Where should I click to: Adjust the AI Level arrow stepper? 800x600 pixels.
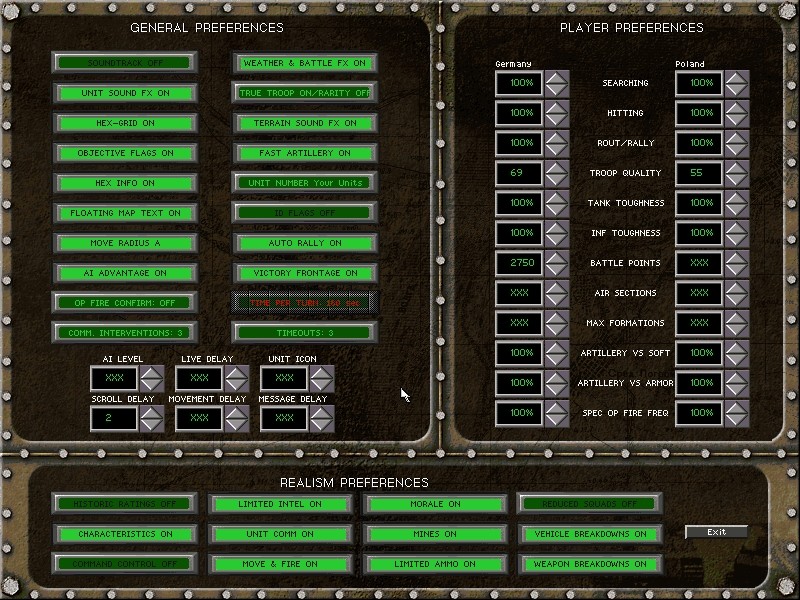pos(152,379)
